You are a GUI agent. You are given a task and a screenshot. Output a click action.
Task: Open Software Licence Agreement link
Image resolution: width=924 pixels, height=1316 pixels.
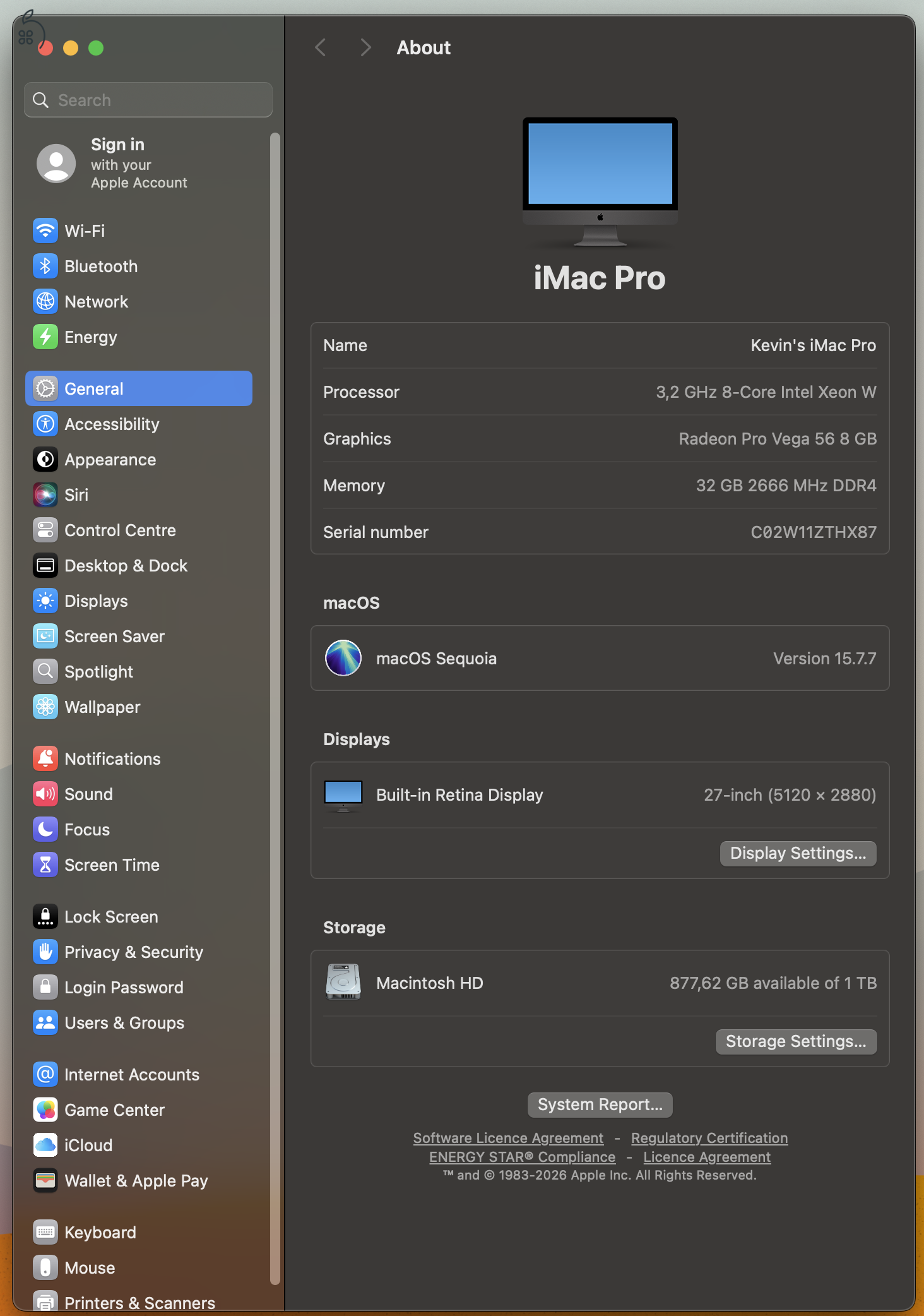pos(508,1138)
